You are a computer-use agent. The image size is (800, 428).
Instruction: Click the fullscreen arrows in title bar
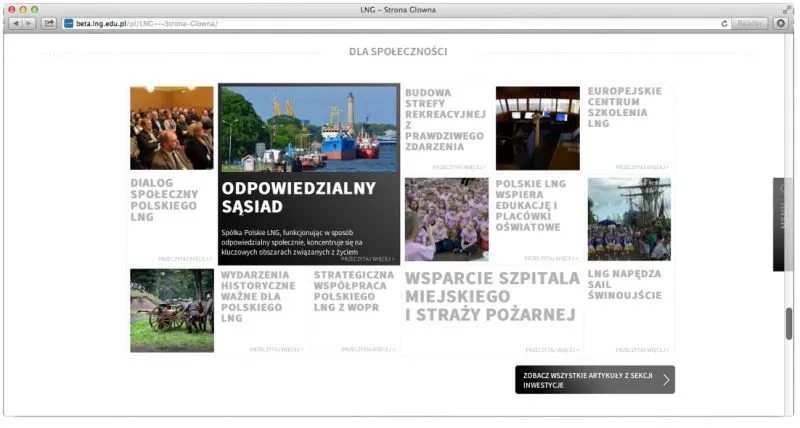787,8
